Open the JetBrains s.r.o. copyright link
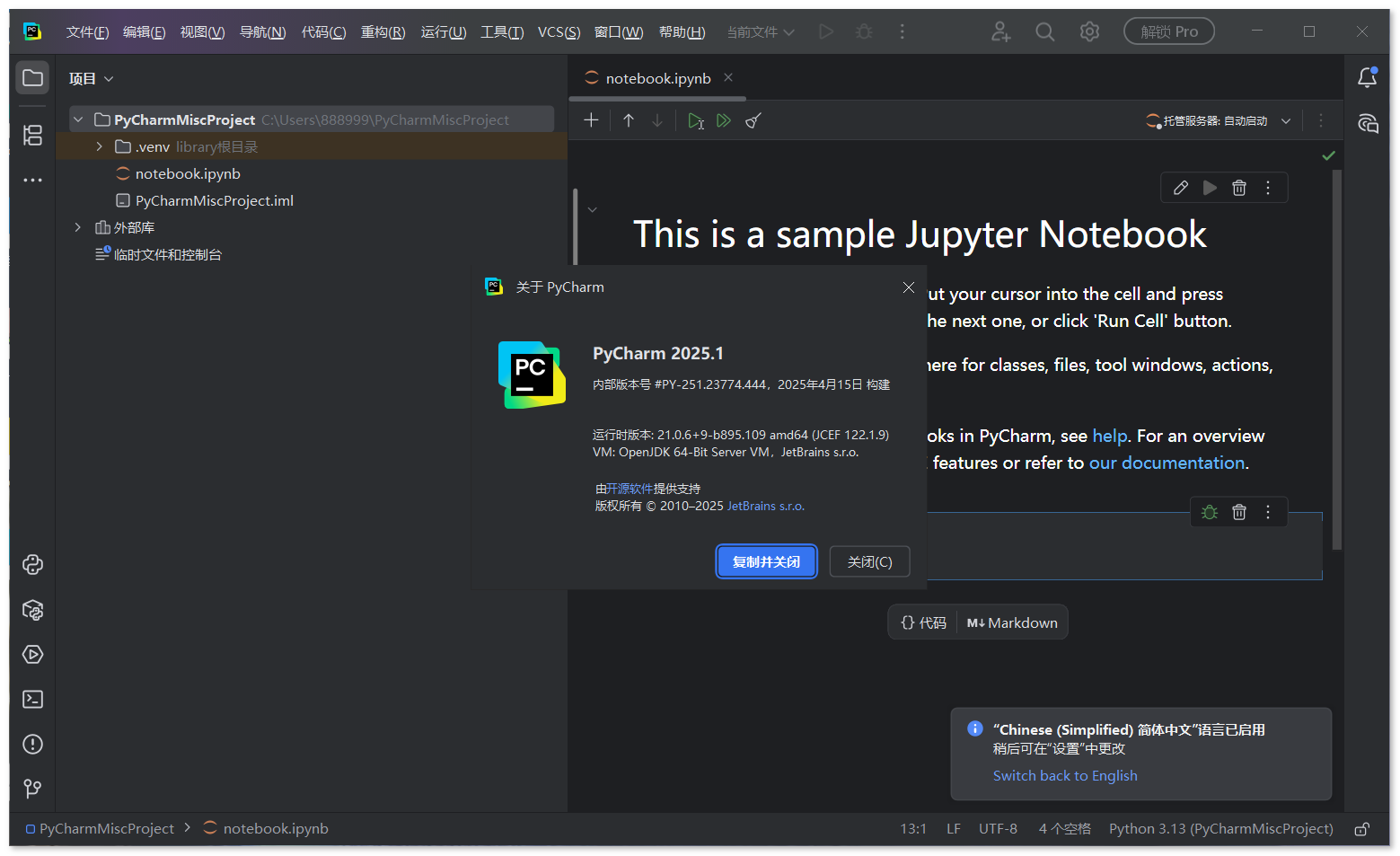Viewport: 1400px width, 856px height. (765, 506)
